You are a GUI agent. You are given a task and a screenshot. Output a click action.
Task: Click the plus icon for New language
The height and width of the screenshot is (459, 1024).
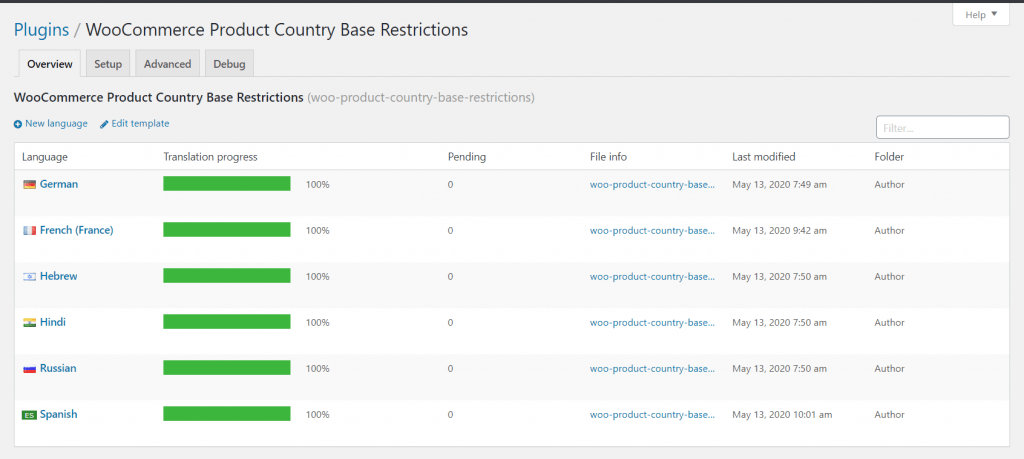coord(18,124)
